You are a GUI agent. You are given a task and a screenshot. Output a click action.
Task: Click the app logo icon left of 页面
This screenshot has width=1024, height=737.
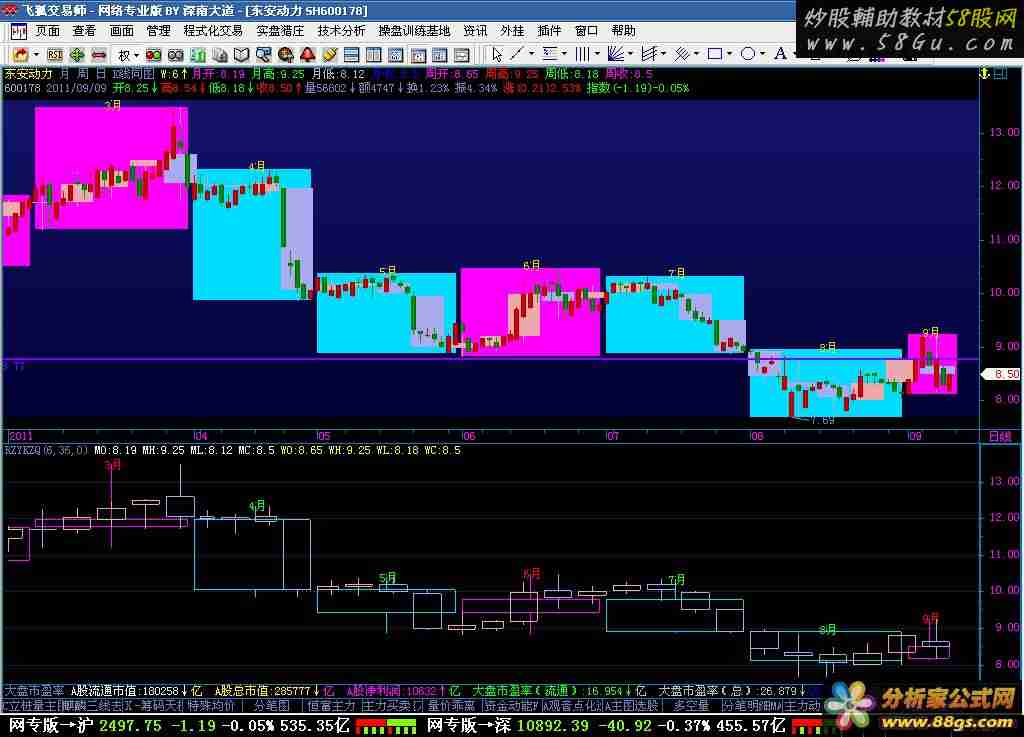pyautogui.click(x=18, y=31)
